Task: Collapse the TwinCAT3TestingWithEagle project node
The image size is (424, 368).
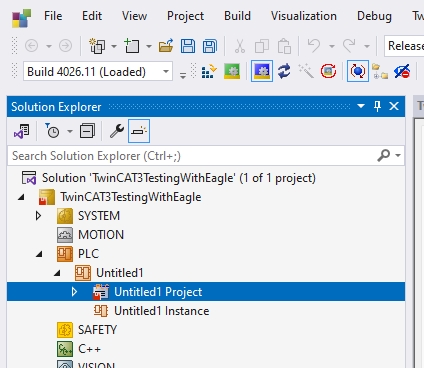Action: tap(21, 197)
